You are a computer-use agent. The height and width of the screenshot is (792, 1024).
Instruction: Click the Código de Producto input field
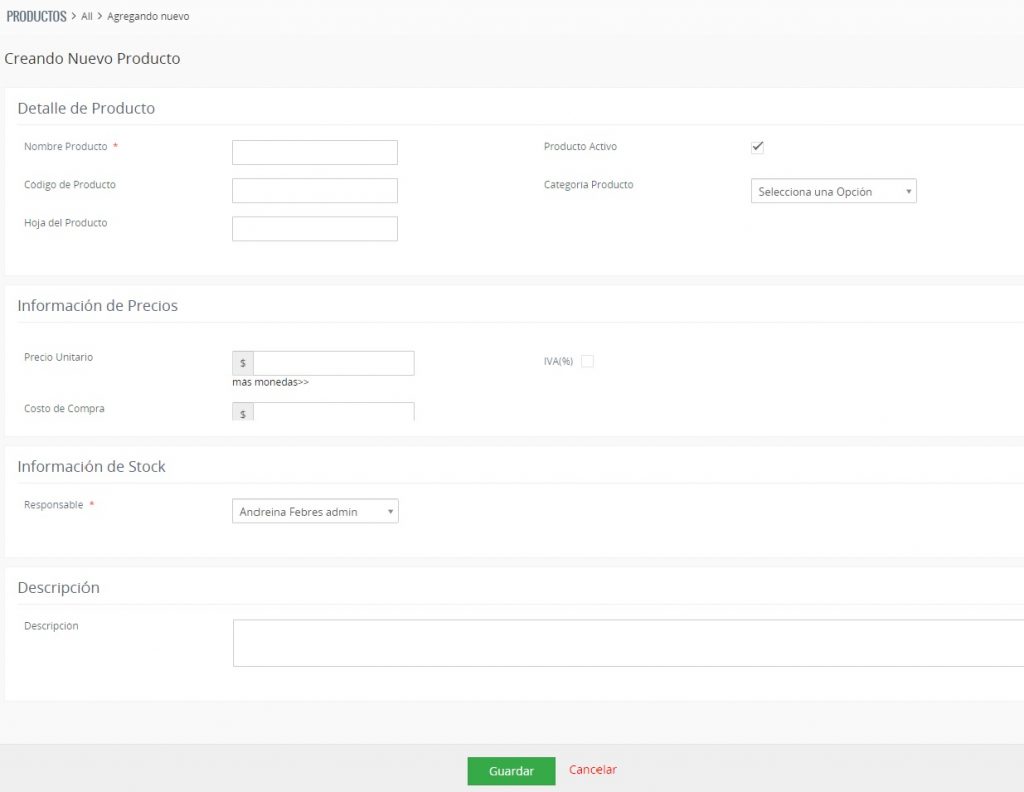point(314,191)
